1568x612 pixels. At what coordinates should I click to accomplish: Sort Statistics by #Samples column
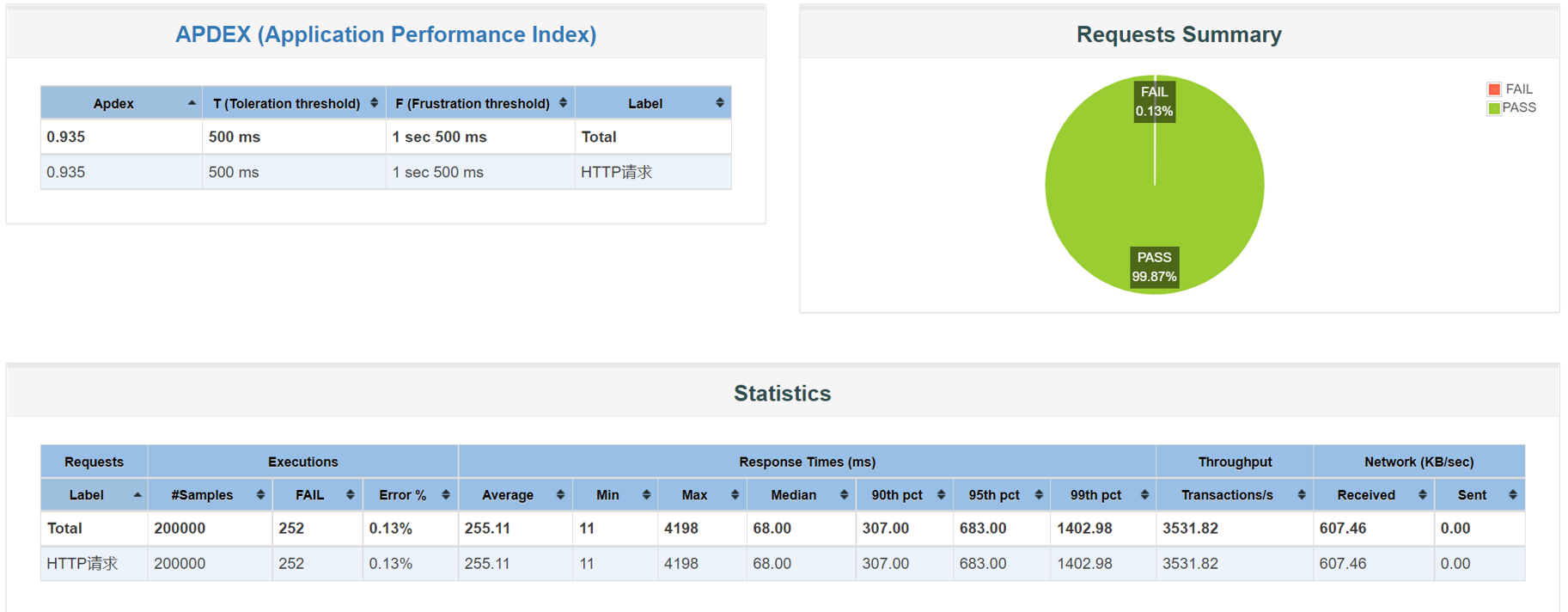(210, 495)
